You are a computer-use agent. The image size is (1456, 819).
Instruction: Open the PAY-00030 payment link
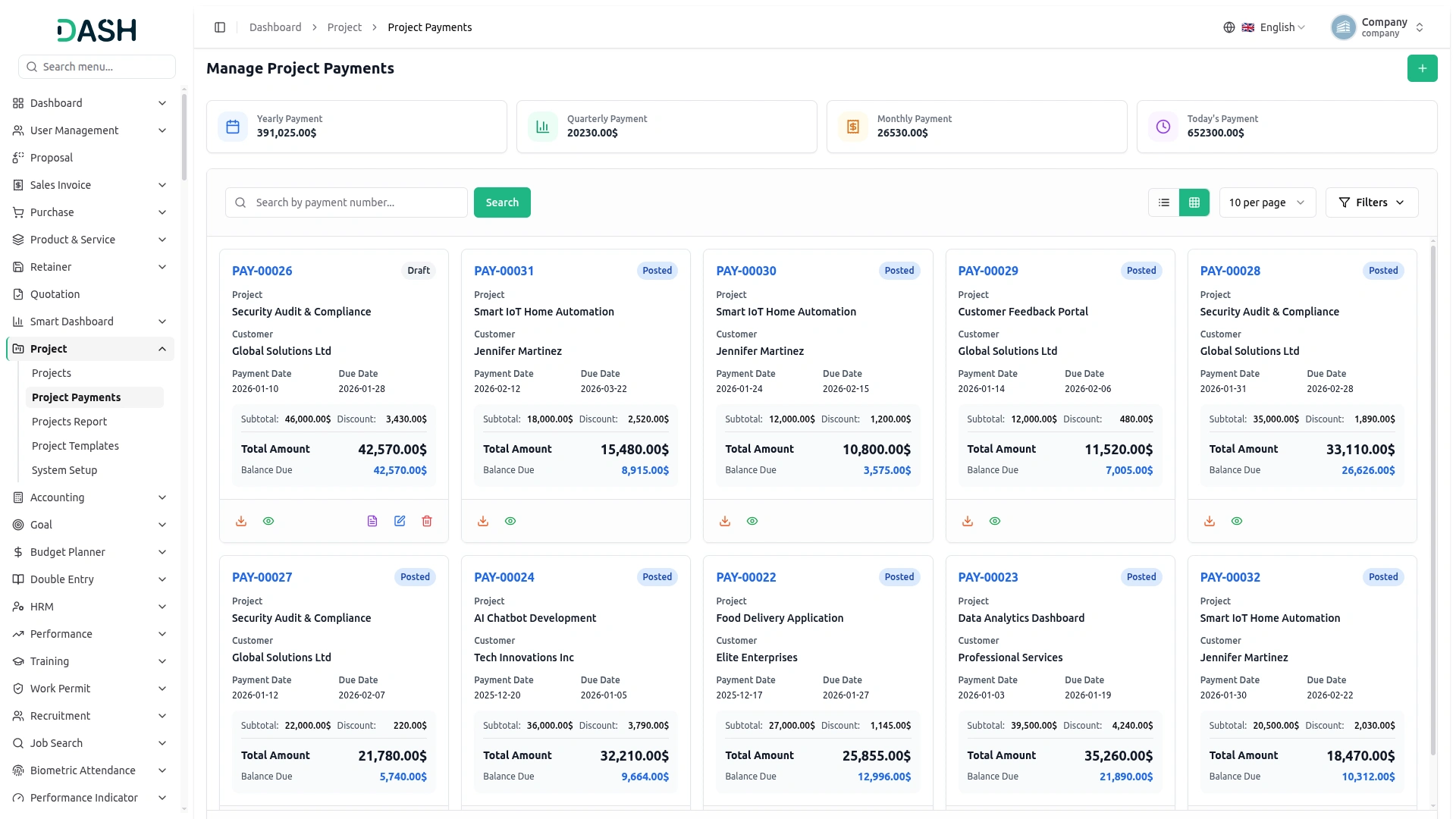[x=746, y=271]
